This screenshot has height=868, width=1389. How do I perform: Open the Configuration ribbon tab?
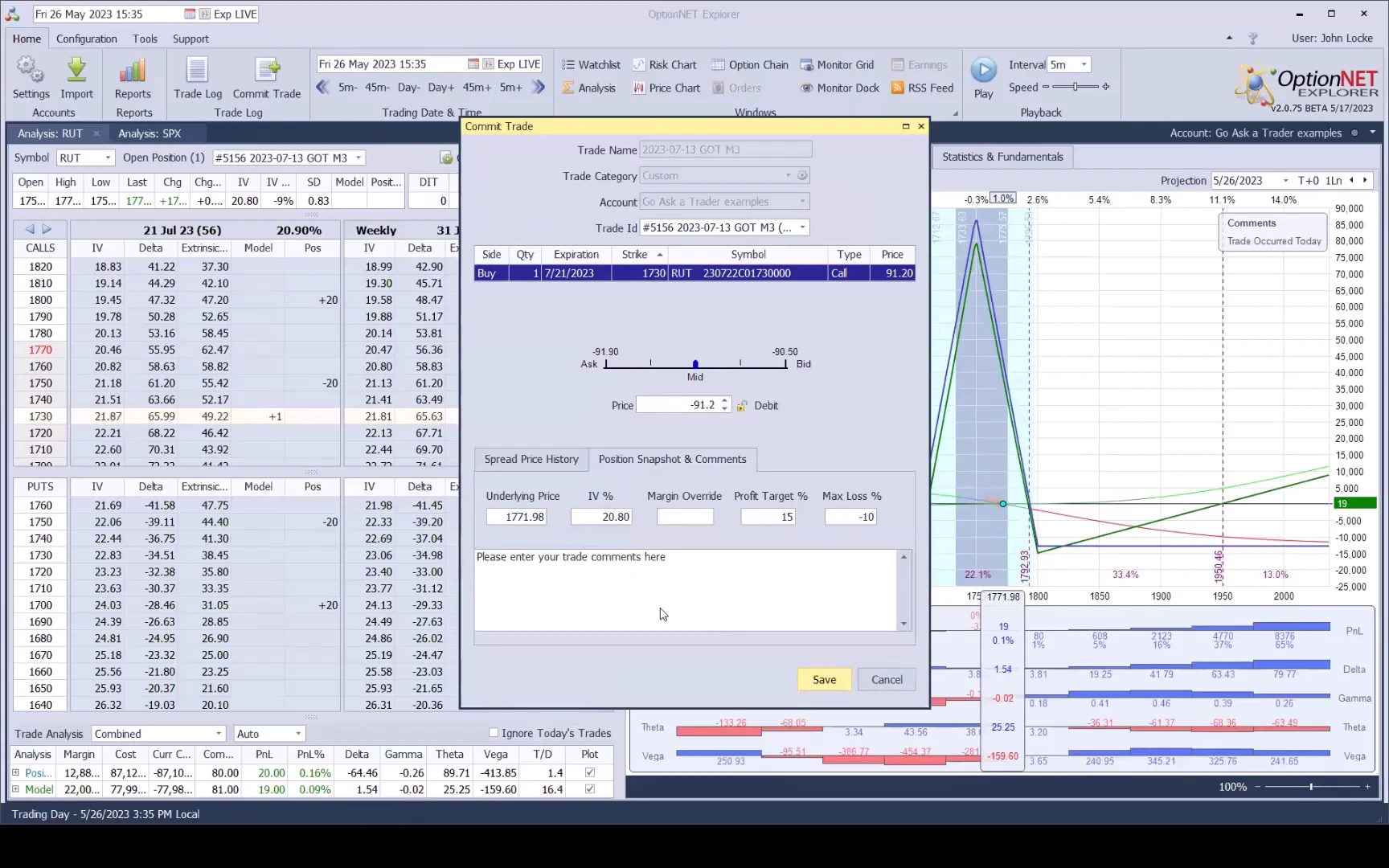[86, 39]
